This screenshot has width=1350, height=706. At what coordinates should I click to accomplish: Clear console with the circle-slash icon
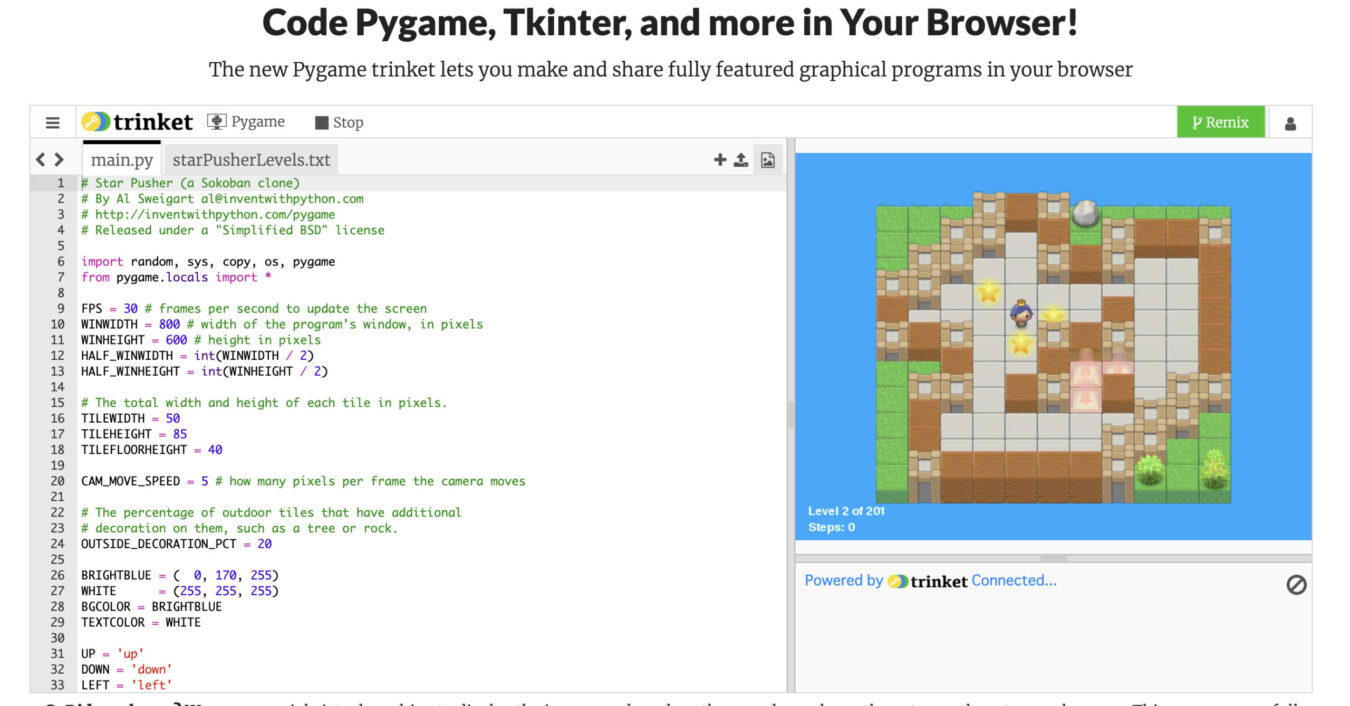(x=1296, y=585)
